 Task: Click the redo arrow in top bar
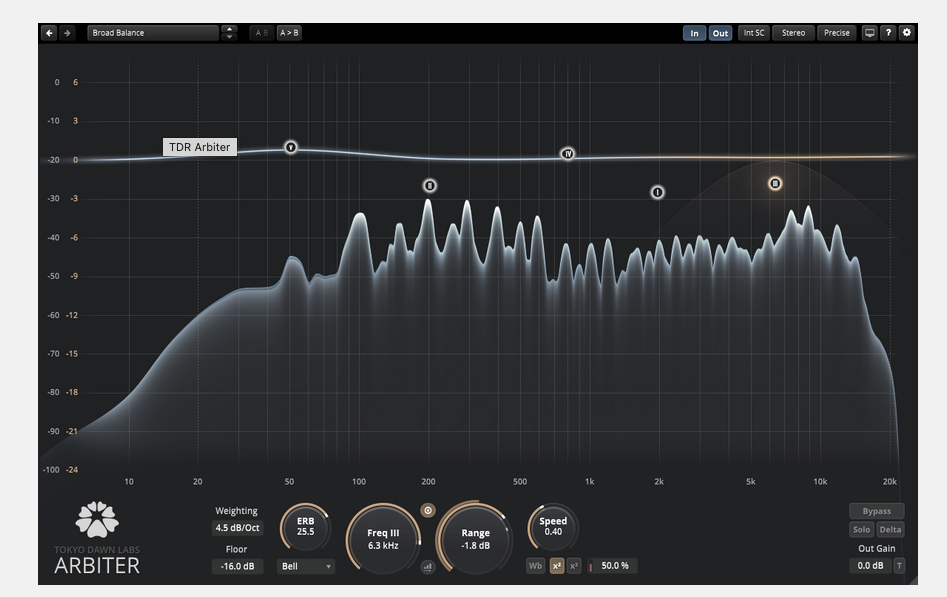(x=67, y=33)
